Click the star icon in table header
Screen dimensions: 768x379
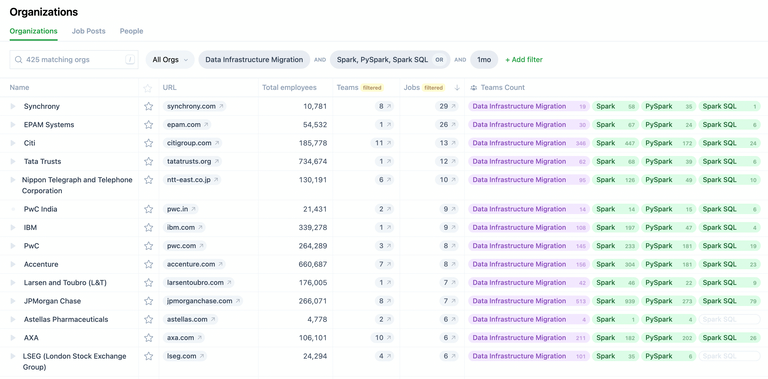tap(147, 88)
